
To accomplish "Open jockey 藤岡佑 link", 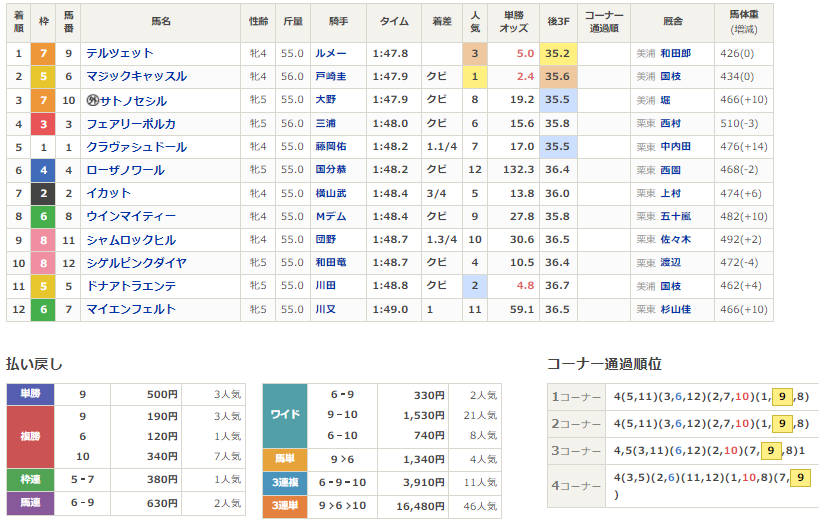I will point(331,146).
